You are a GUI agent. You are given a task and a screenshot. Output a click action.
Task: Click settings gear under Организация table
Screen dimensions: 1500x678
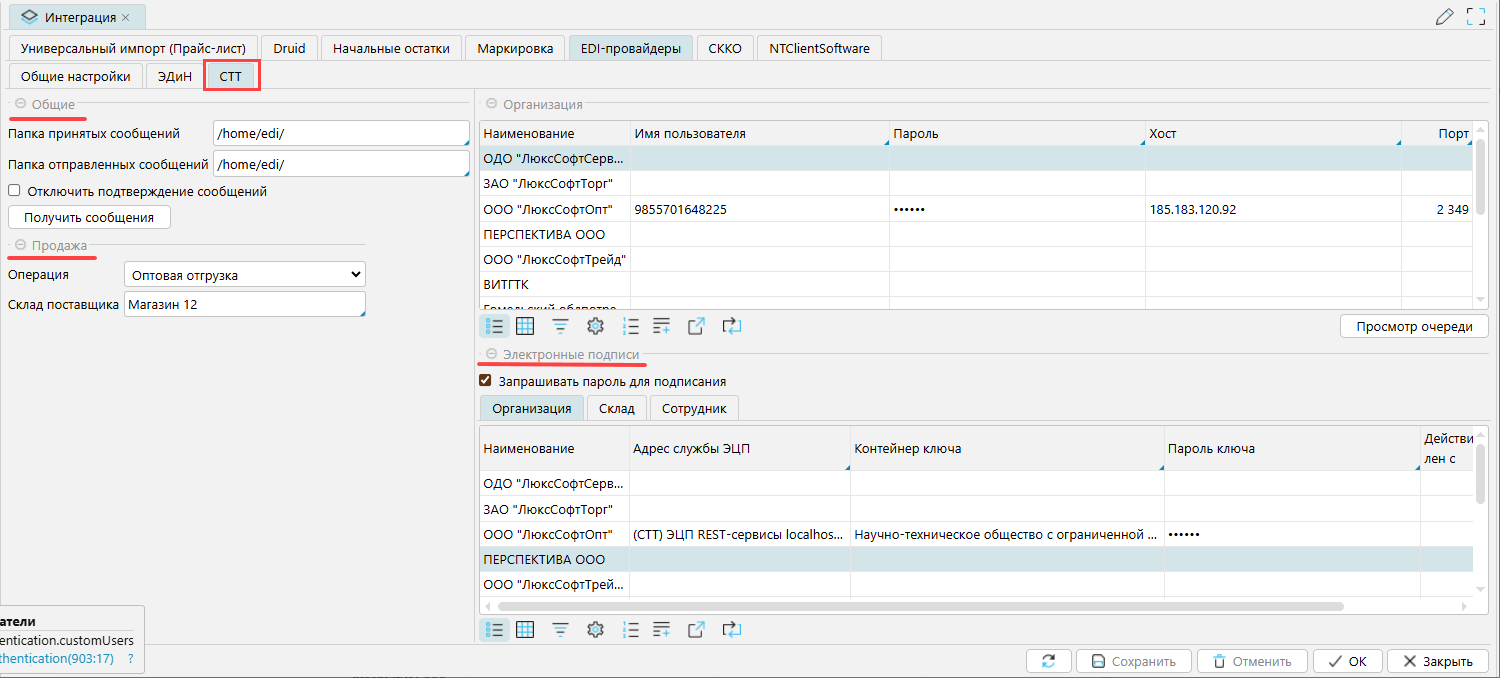pyautogui.click(x=595, y=326)
